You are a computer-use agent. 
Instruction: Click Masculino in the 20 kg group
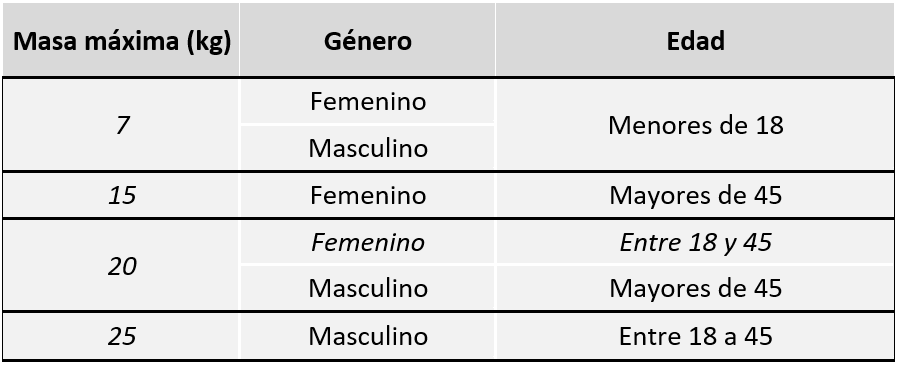click(368, 289)
